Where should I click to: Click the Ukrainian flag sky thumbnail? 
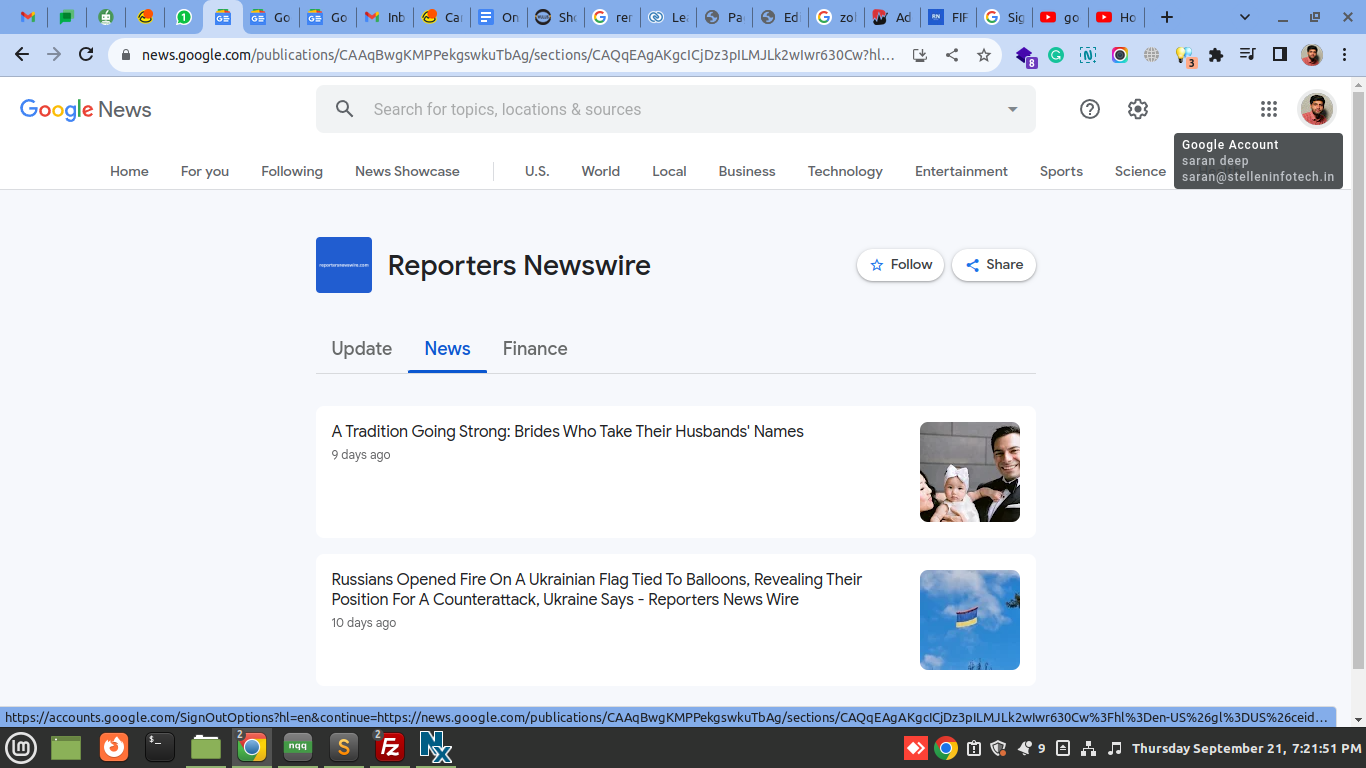(970, 620)
